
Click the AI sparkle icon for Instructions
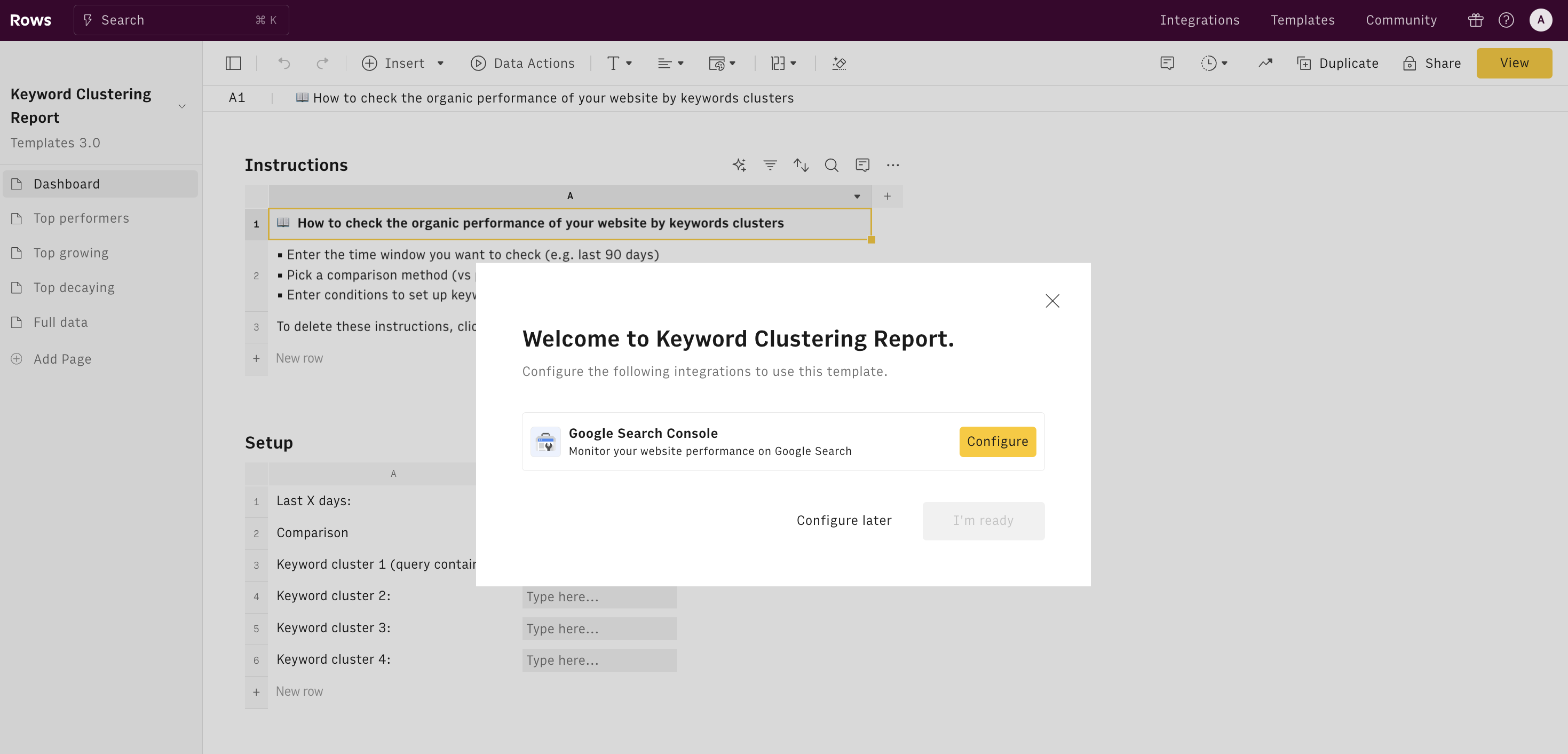[739, 165]
